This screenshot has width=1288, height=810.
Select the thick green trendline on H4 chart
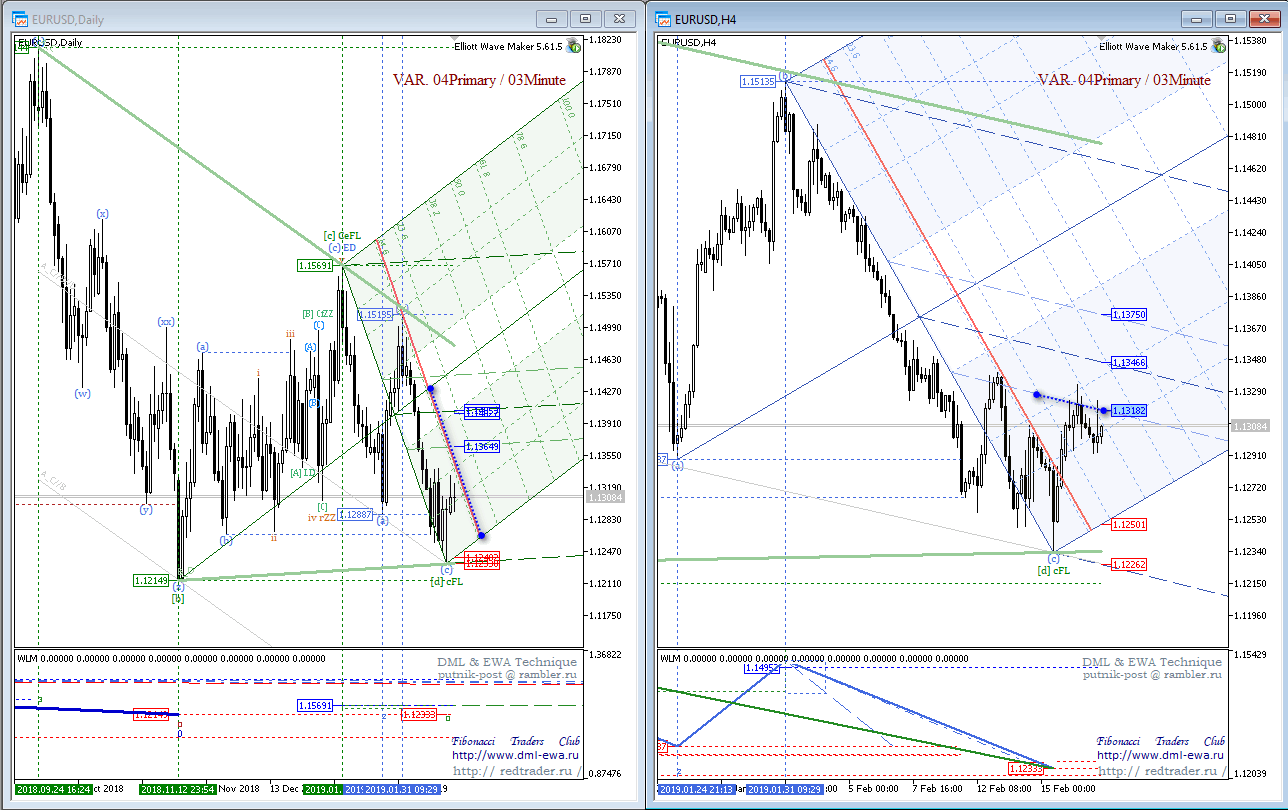coord(880,95)
